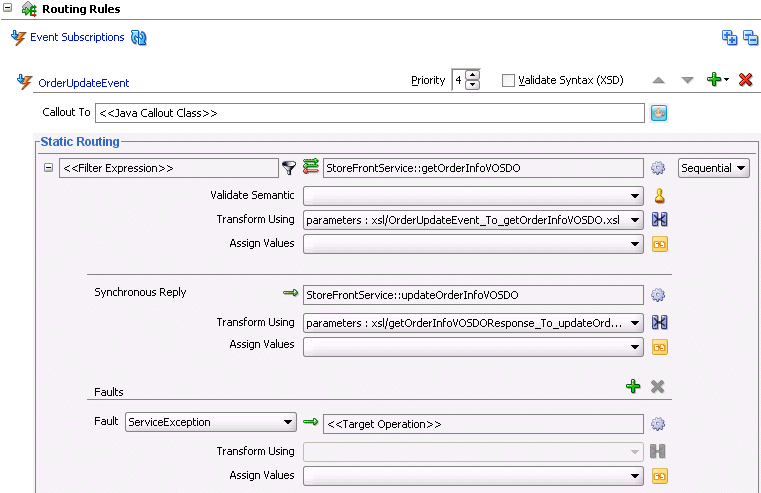The height and width of the screenshot is (493, 761).
Task: Remove the selected fault
Action: point(658,387)
